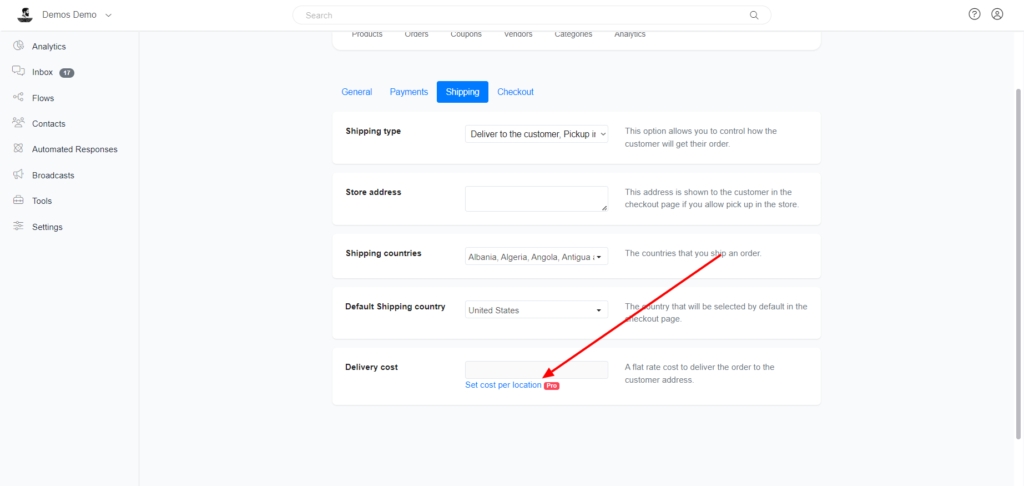Click the help question mark icon
1024x486 pixels.
click(x=975, y=15)
